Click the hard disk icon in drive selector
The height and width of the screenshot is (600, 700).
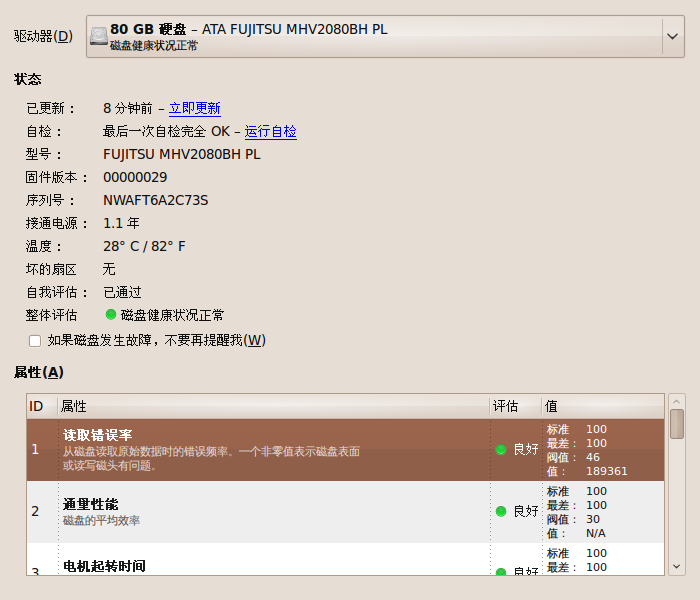(98, 36)
